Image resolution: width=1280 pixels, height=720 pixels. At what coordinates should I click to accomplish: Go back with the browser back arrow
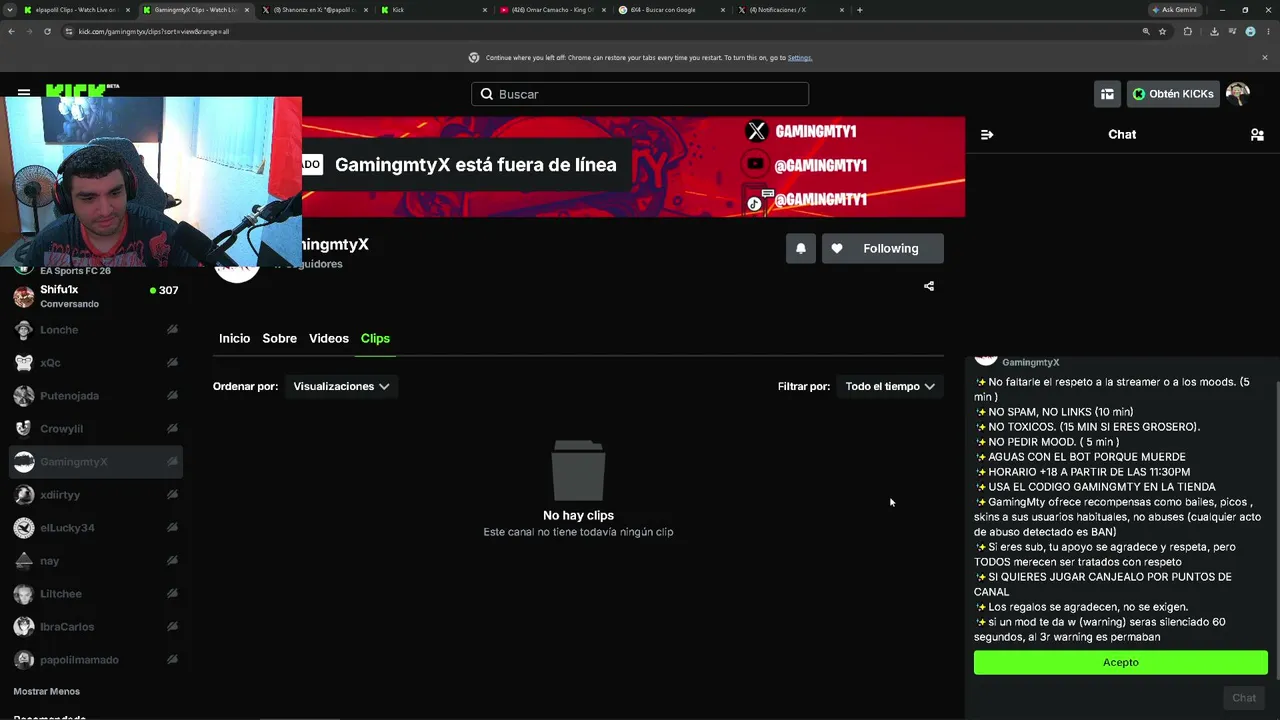(x=11, y=31)
